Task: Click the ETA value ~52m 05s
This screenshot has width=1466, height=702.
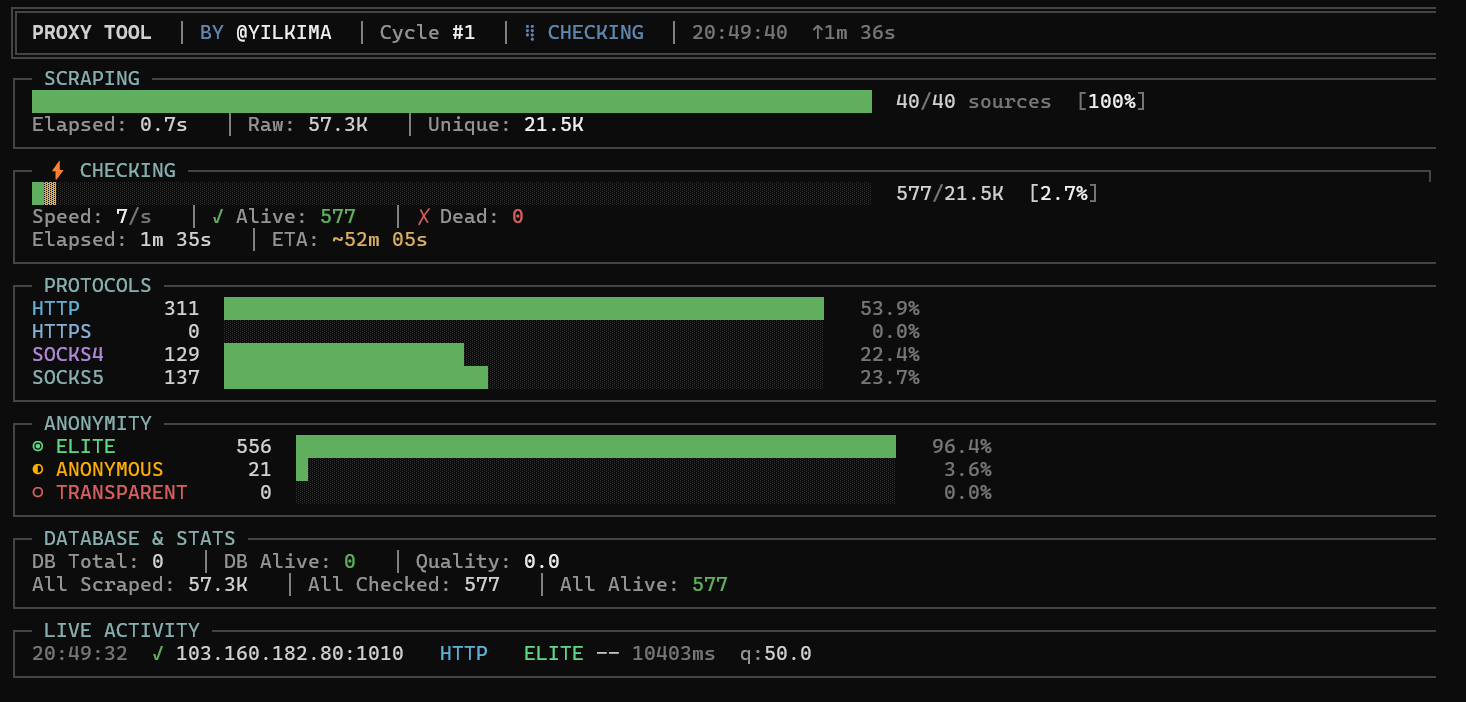Action: tap(379, 240)
